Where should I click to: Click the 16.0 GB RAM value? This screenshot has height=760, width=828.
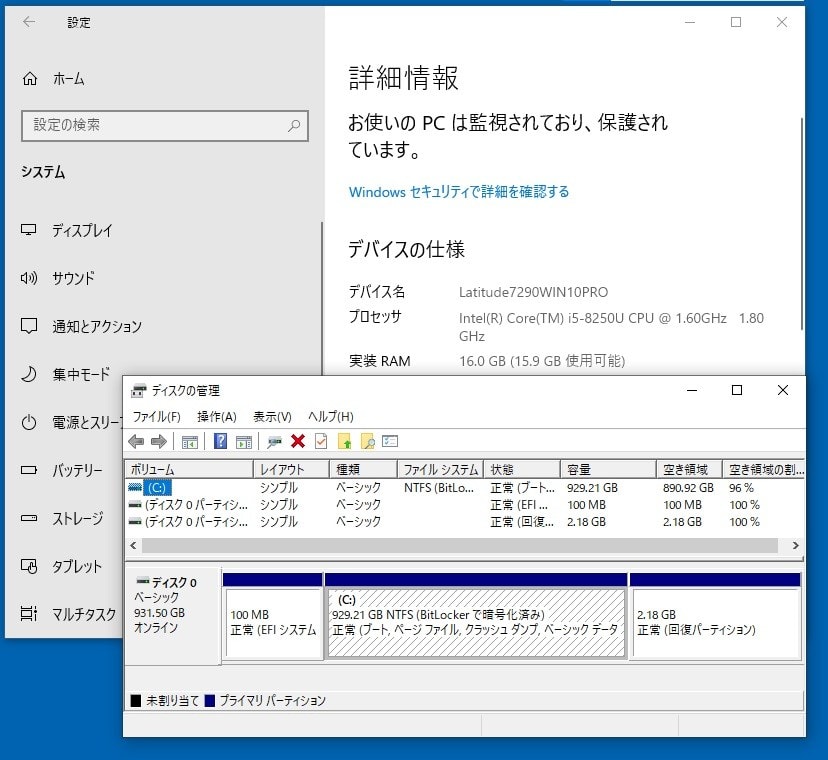(x=542, y=361)
